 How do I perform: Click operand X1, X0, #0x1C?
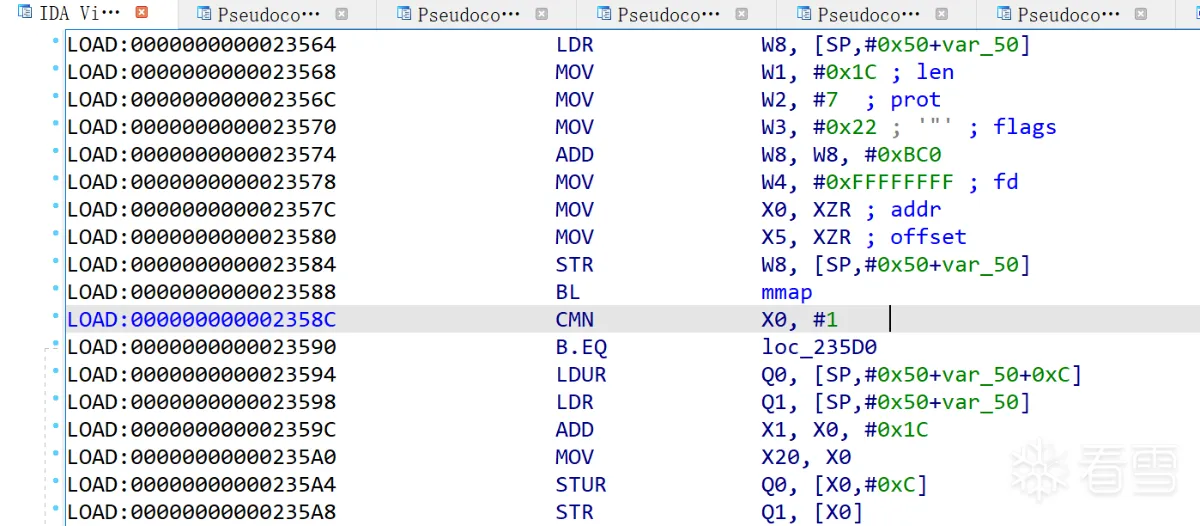pos(845,429)
